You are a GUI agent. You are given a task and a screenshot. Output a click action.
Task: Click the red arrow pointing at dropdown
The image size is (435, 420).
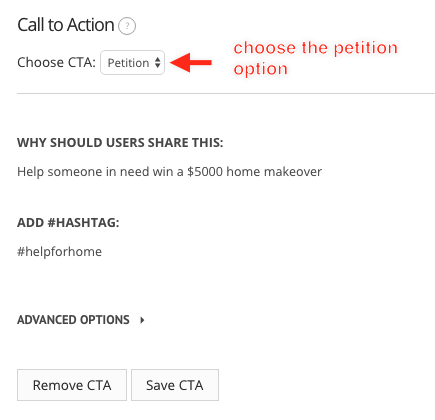[x=191, y=62]
